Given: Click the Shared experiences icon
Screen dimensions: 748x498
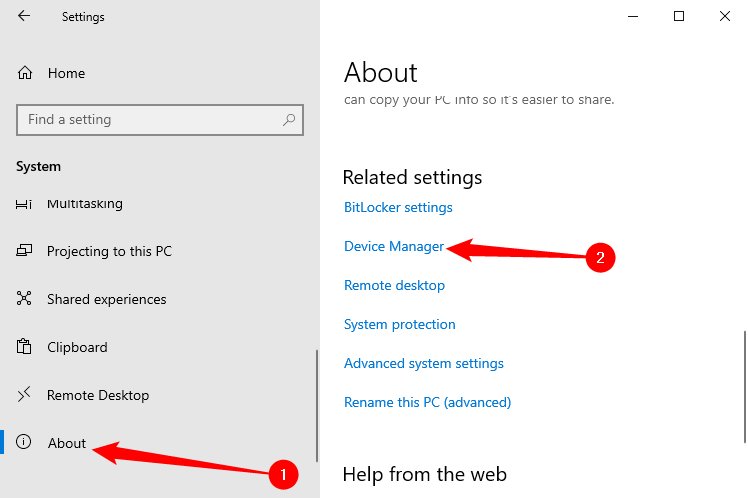Looking at the screenshot, I should click(26, 299).
